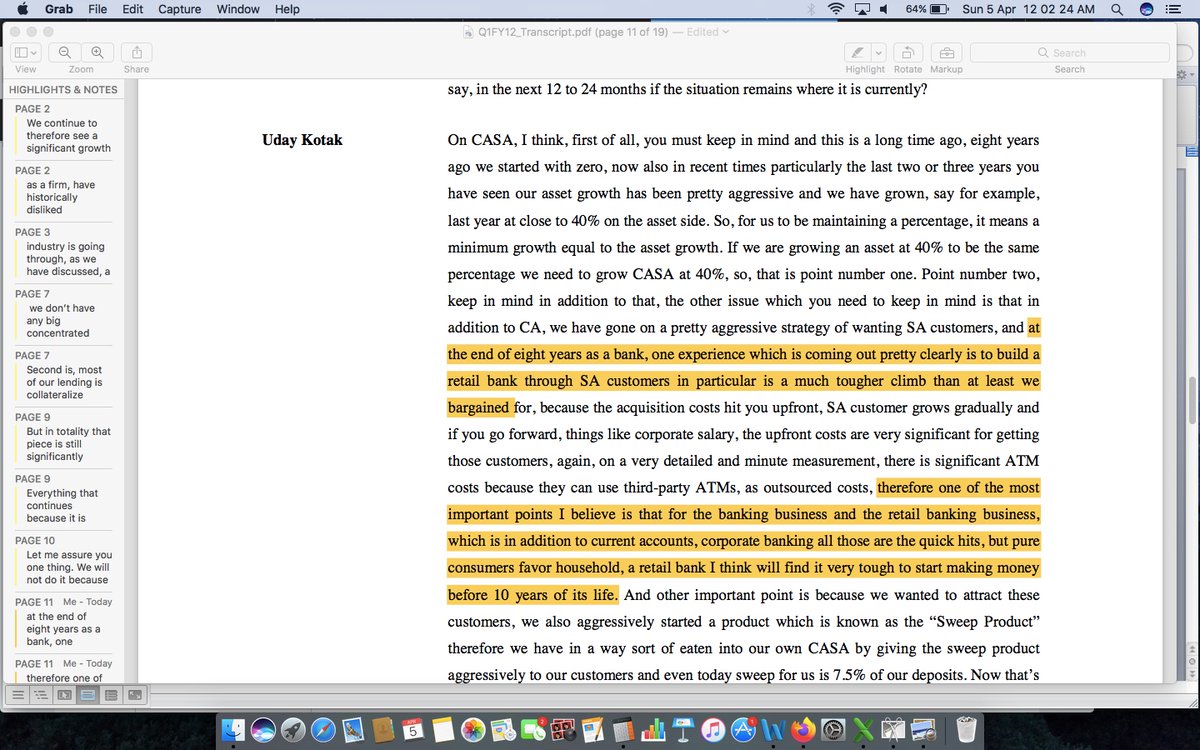1200x750 pixels.
Task: Open FaceTime in the Dock
Action: pyautogui.click(x=533, y=730)
